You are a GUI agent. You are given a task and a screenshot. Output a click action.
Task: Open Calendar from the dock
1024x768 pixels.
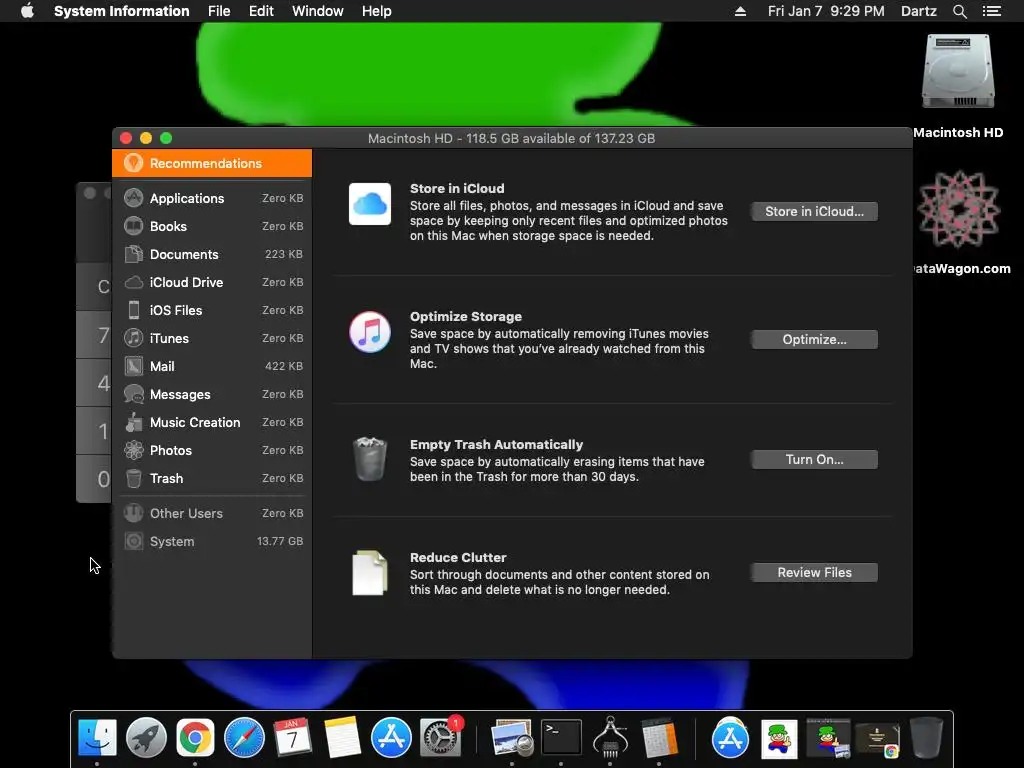[293, 737]
